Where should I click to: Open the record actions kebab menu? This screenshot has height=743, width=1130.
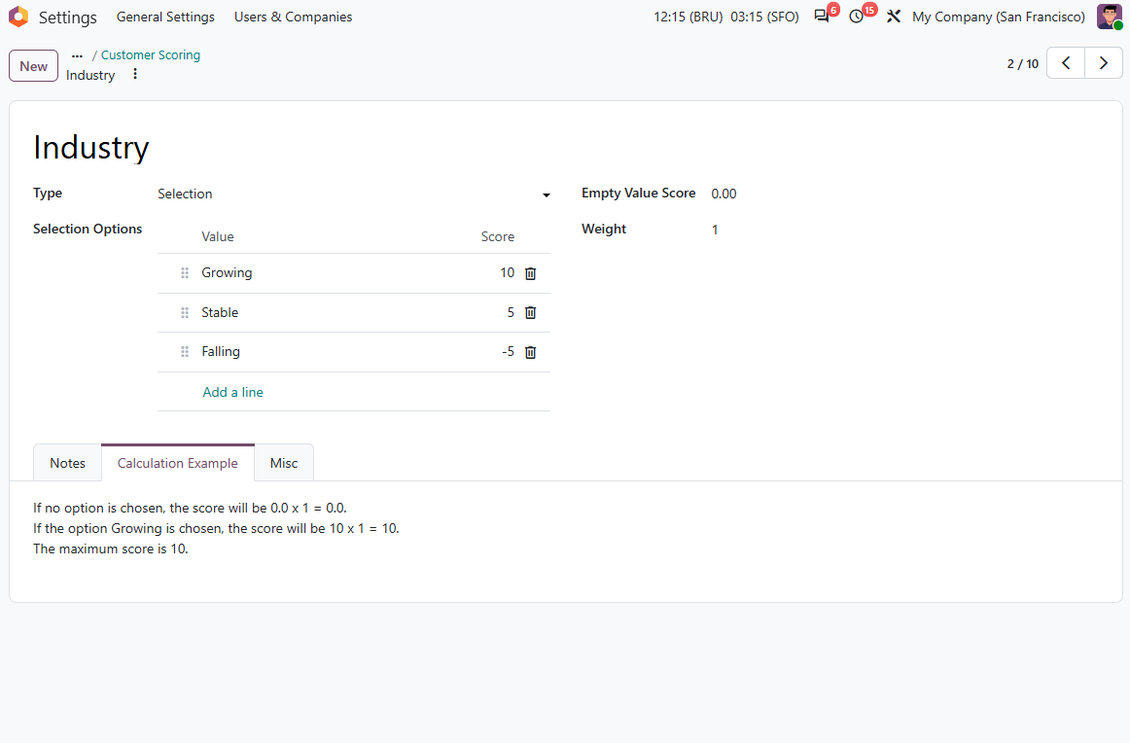[135, 74]
